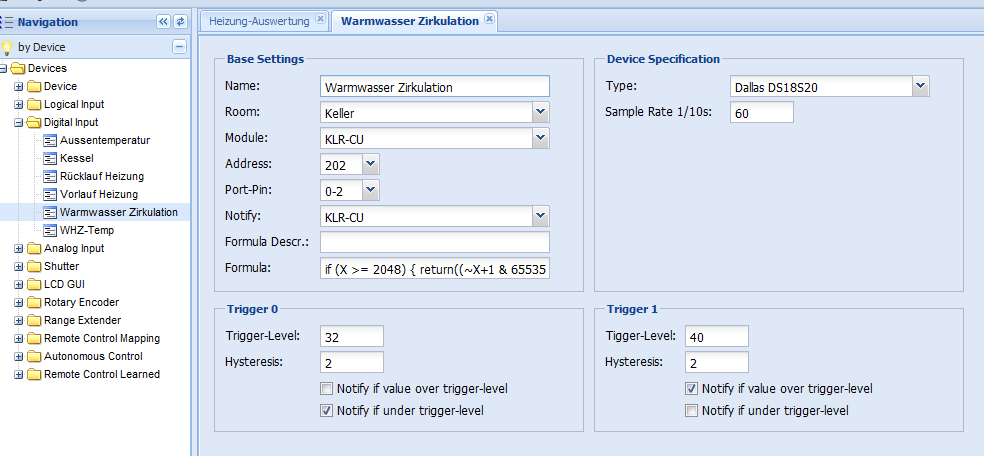
Task: Click the refresh icon in Navigation header
Action: click(x=180, y=22)
